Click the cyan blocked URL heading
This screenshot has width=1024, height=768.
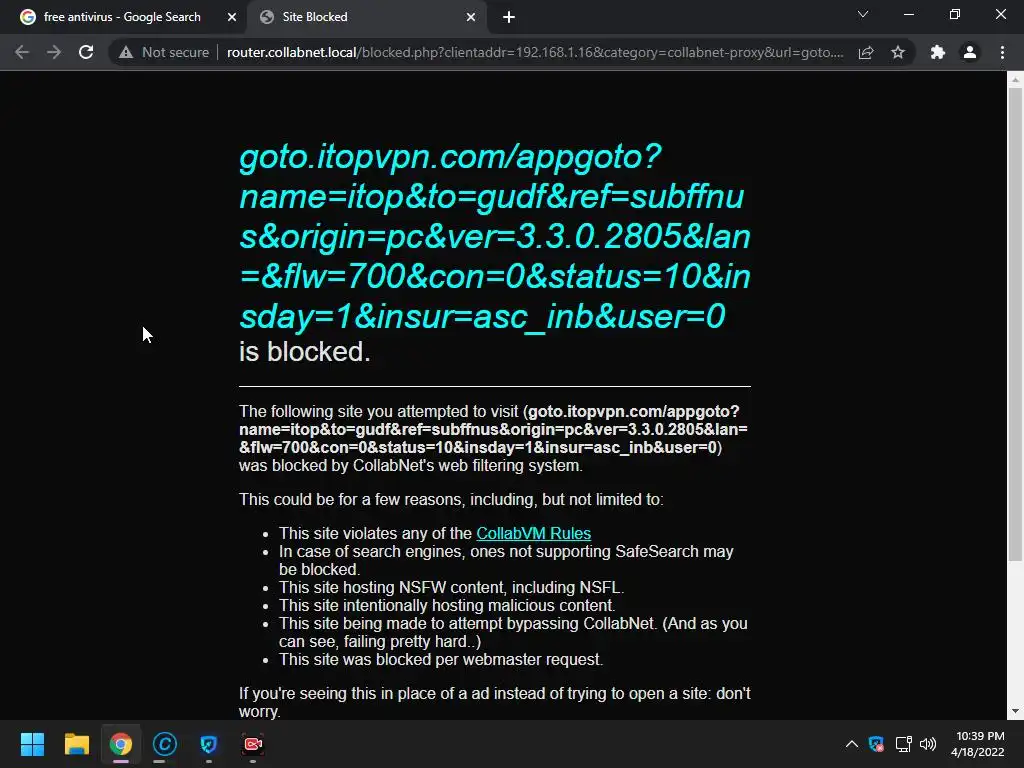[494, 236]
